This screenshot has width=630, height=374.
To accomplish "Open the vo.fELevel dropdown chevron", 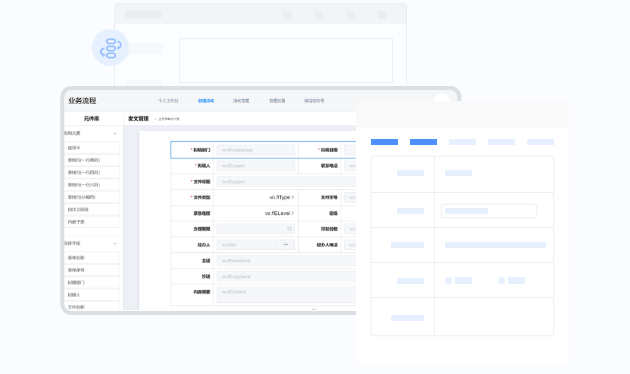I will [x=293, y=213].
